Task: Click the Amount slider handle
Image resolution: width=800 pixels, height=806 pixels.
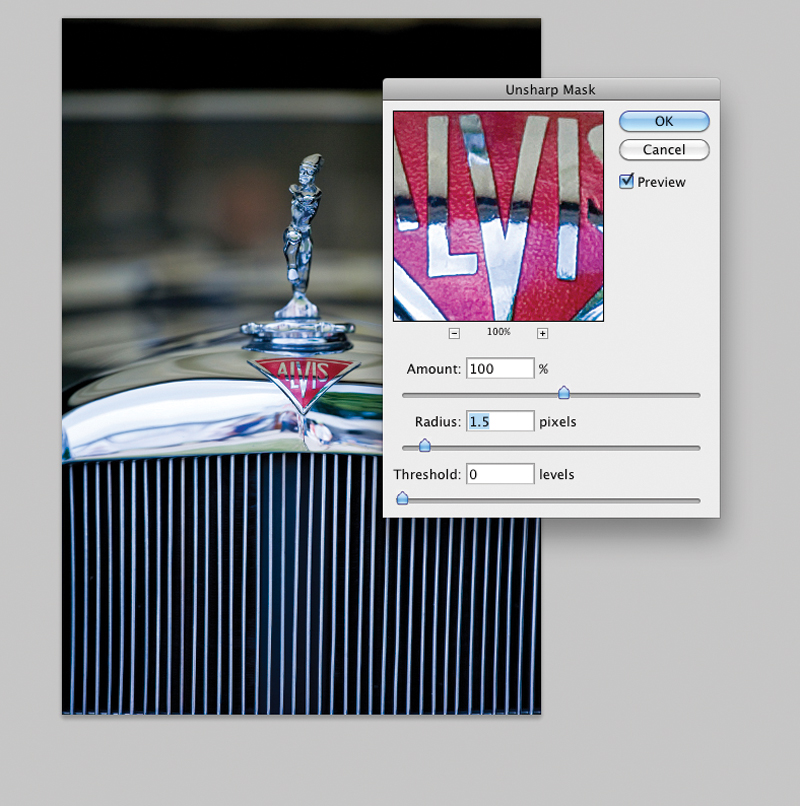Action: pos(563,393)
